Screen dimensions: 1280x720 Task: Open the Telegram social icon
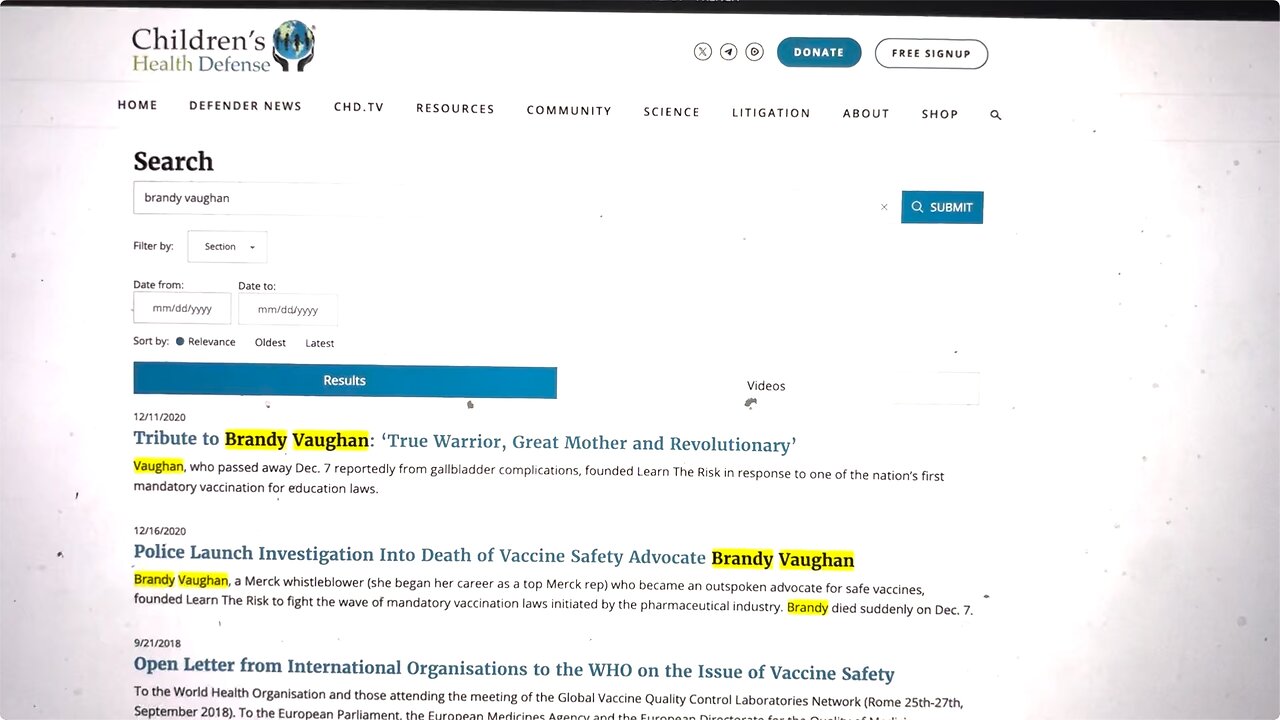[x=729, y=52]
